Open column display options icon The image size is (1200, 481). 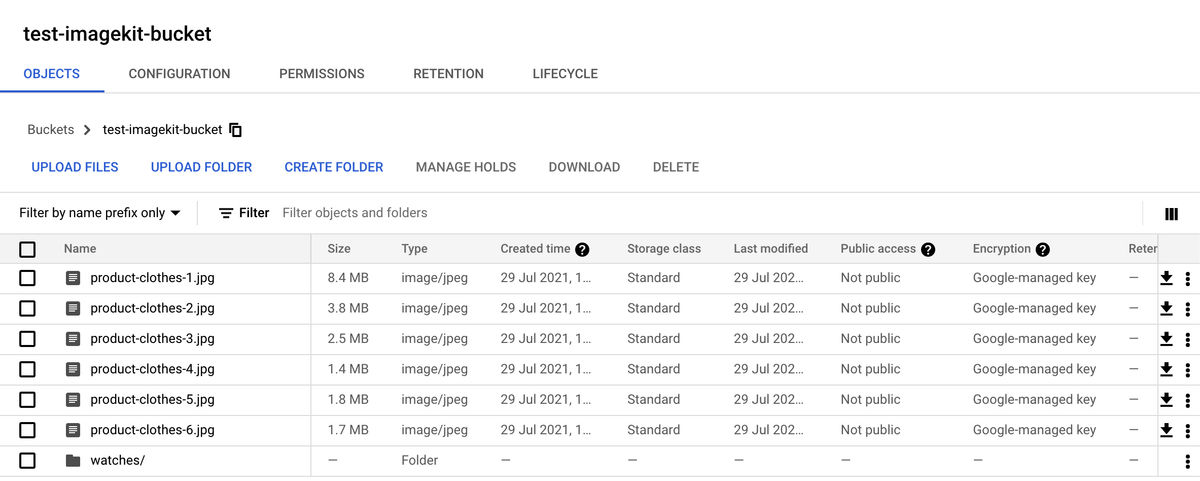tap(1171, 213)
